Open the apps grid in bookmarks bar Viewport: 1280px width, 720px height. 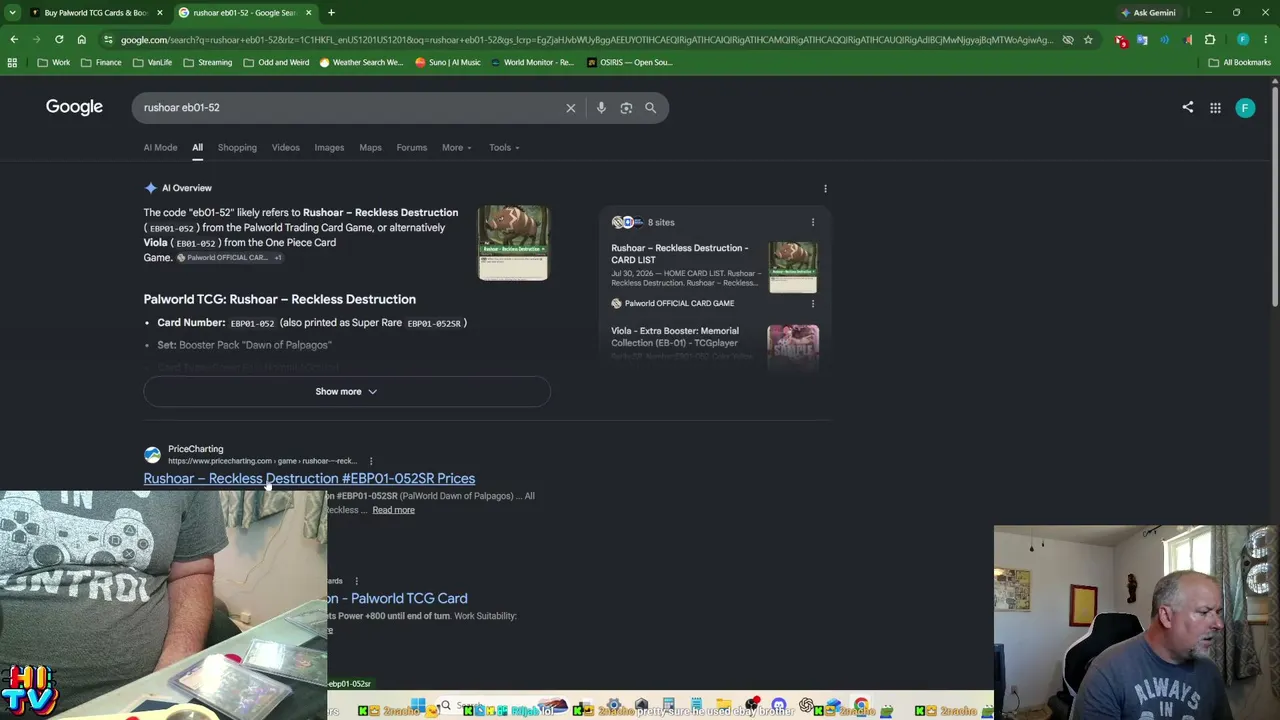(12, 62)
